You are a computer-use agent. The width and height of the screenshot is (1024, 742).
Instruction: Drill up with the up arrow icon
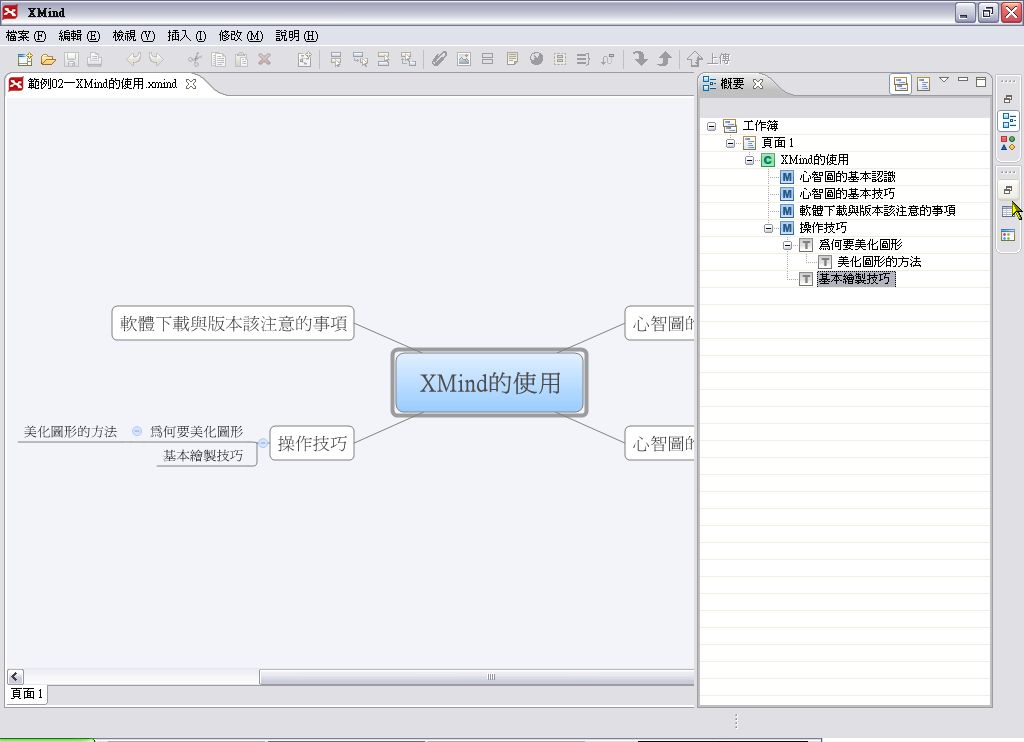664,59
